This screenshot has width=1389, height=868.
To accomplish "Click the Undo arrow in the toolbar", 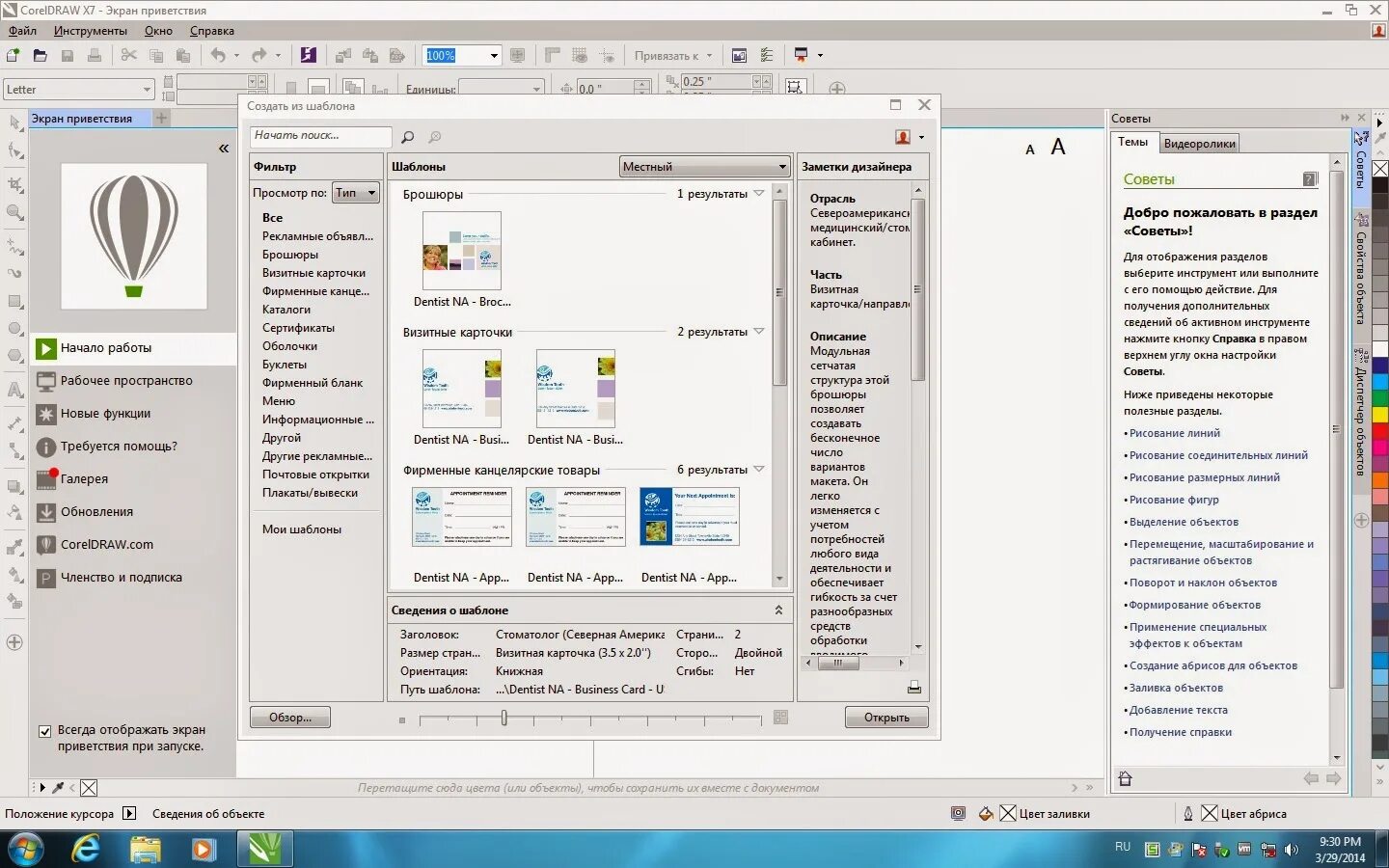I will coord(218,56).
